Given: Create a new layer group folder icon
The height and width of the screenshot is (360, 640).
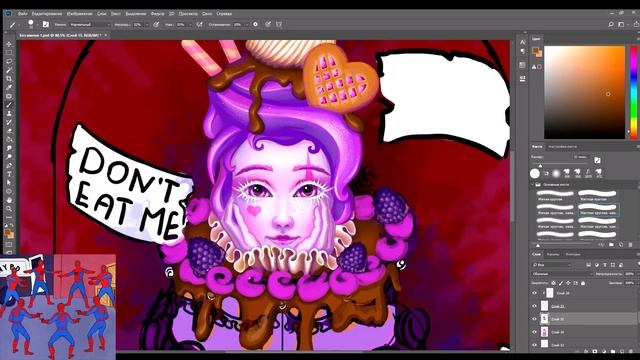Looking at the screenshot, I should tap(613, 351).
